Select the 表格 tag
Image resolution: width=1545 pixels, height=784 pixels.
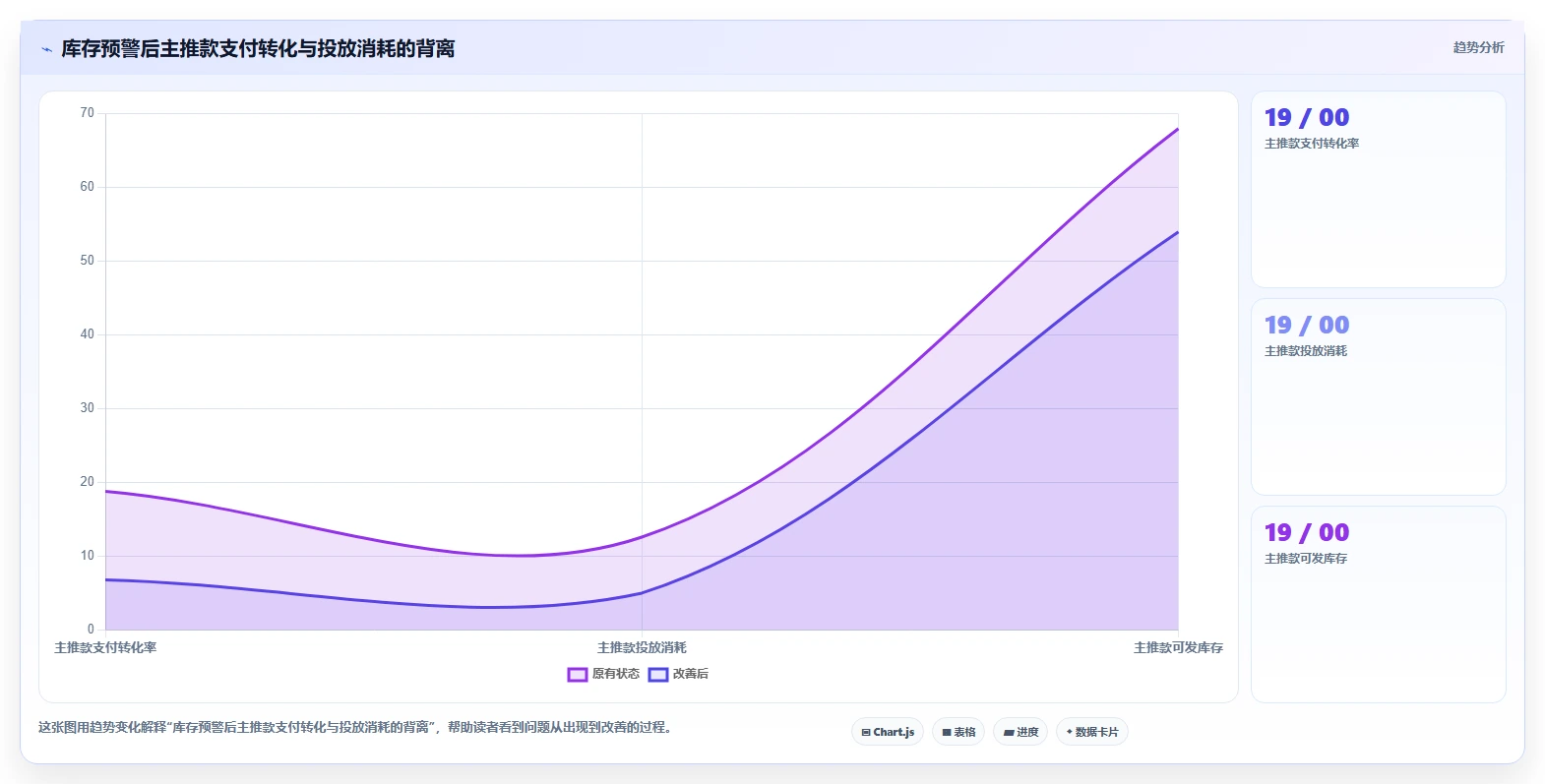tap(958, 732)
